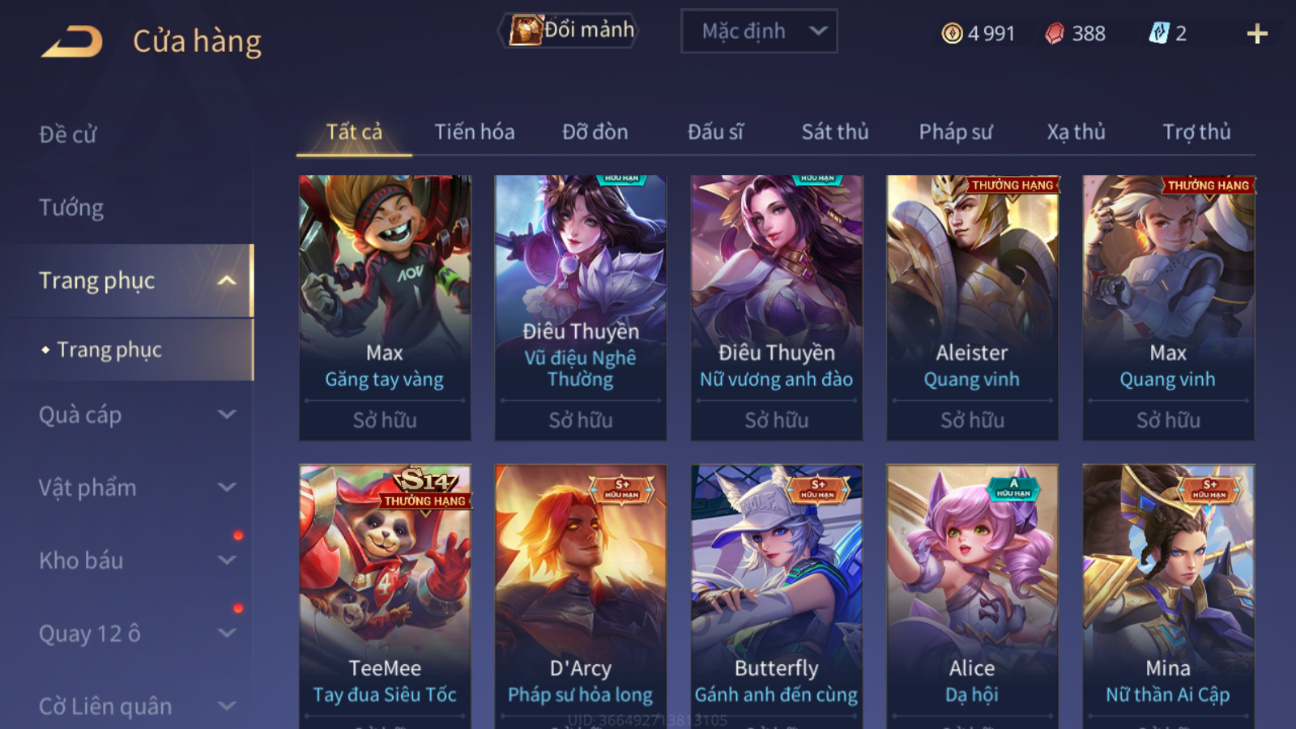Tap the gold coin balance icon

[952, 34]
